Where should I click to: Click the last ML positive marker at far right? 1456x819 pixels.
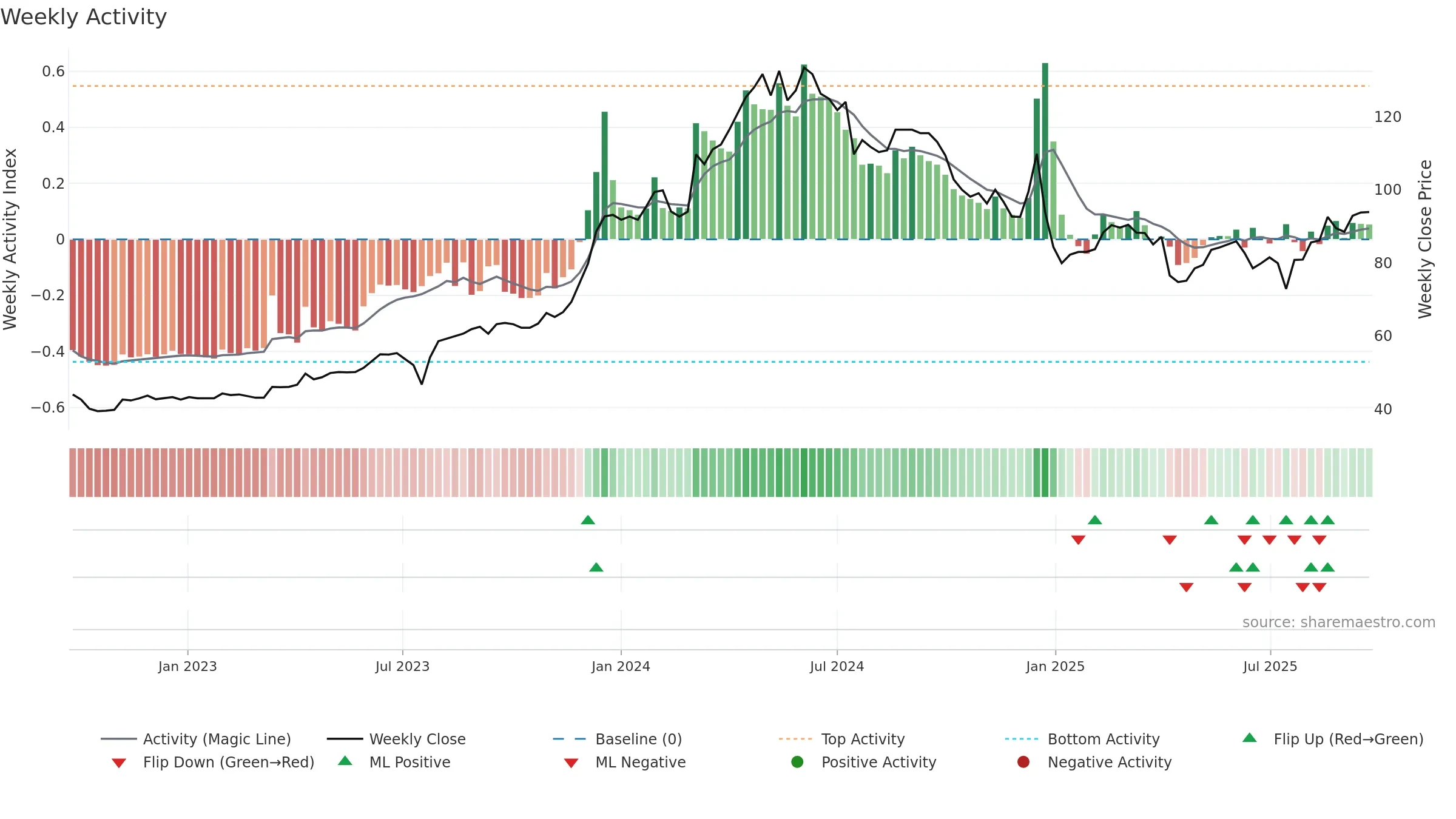[x=1327, y=567]
